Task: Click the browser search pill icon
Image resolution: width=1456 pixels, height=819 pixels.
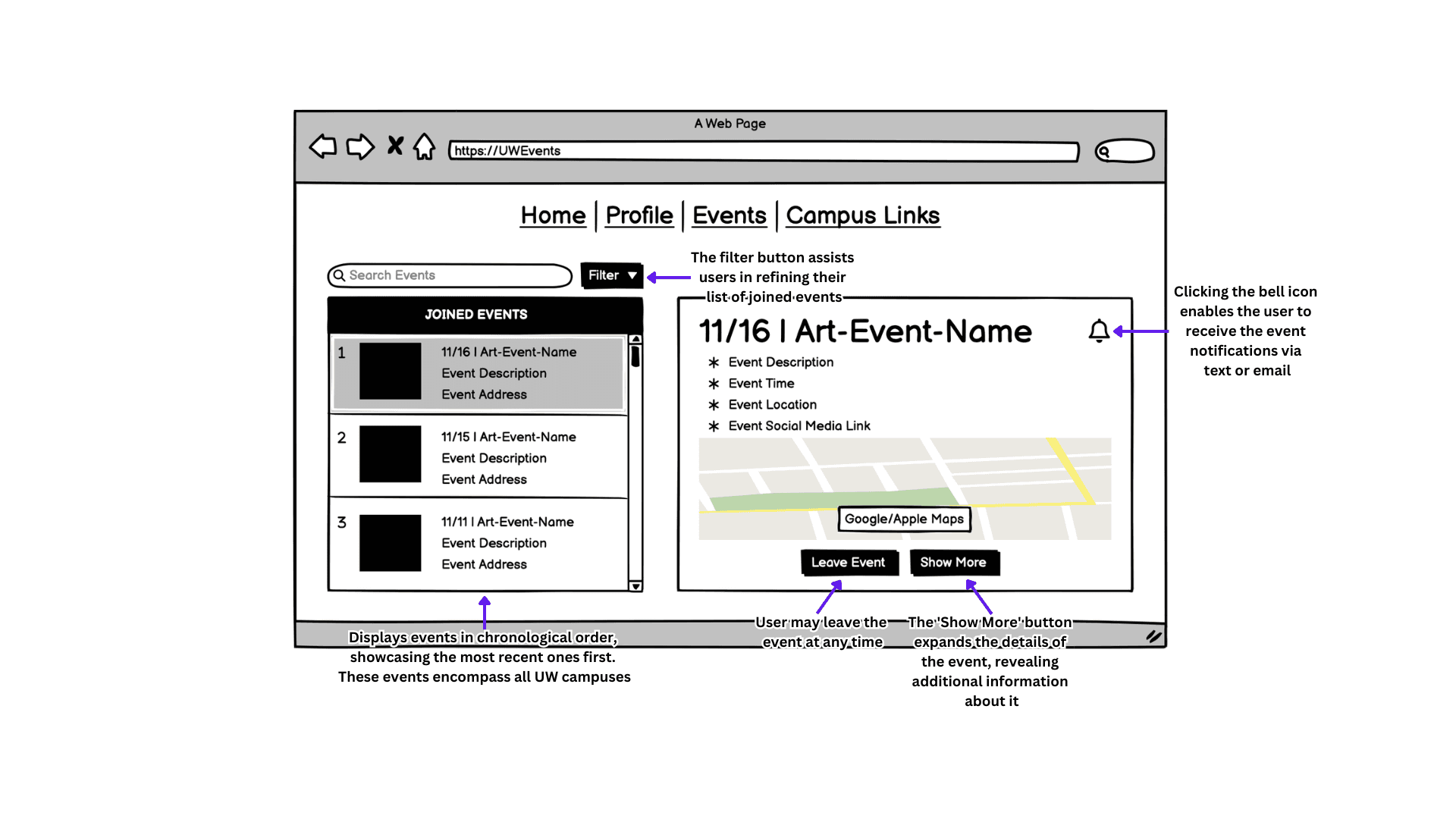Action: tap(1125, 152)
